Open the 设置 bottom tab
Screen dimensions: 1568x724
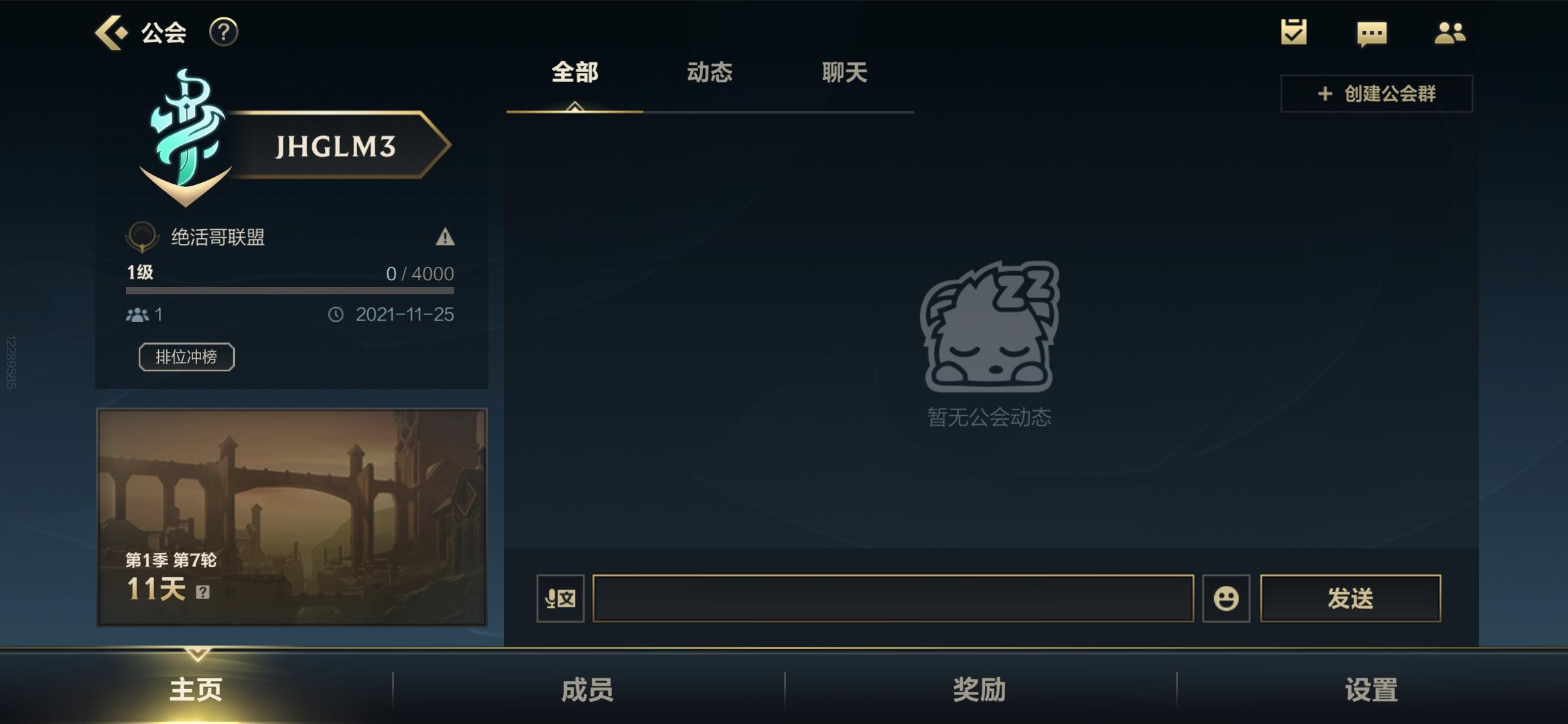tap(1372, 690)
